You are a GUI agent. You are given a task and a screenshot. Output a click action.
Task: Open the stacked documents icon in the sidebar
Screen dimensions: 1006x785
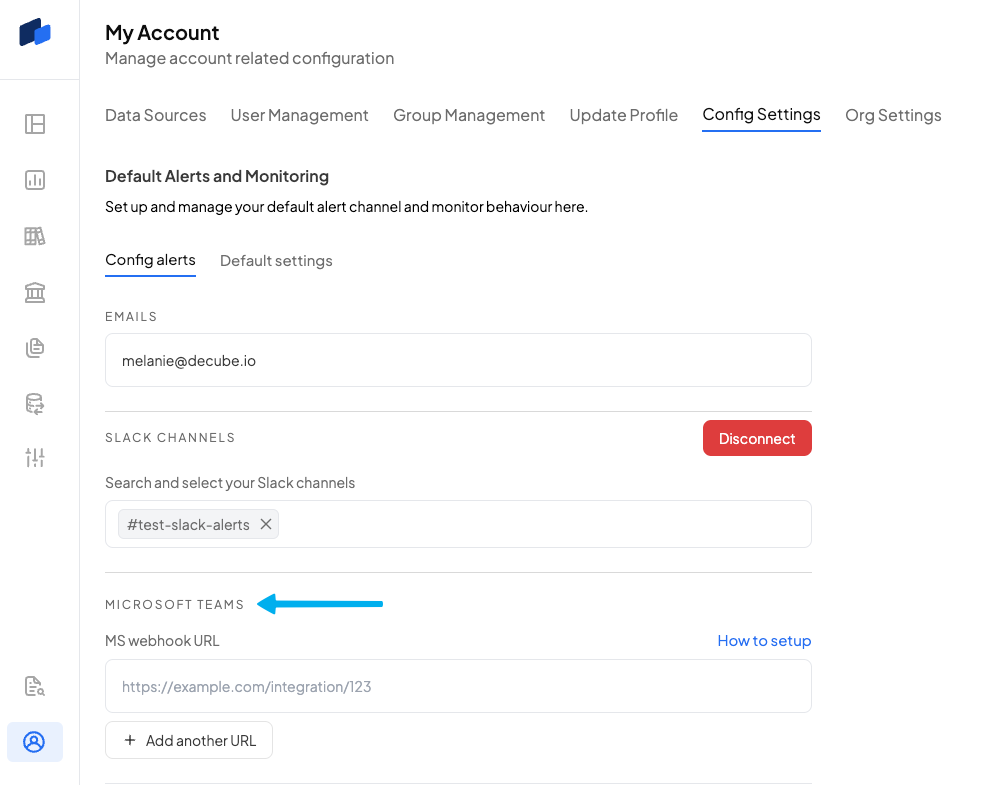click(x=35, y=348)
